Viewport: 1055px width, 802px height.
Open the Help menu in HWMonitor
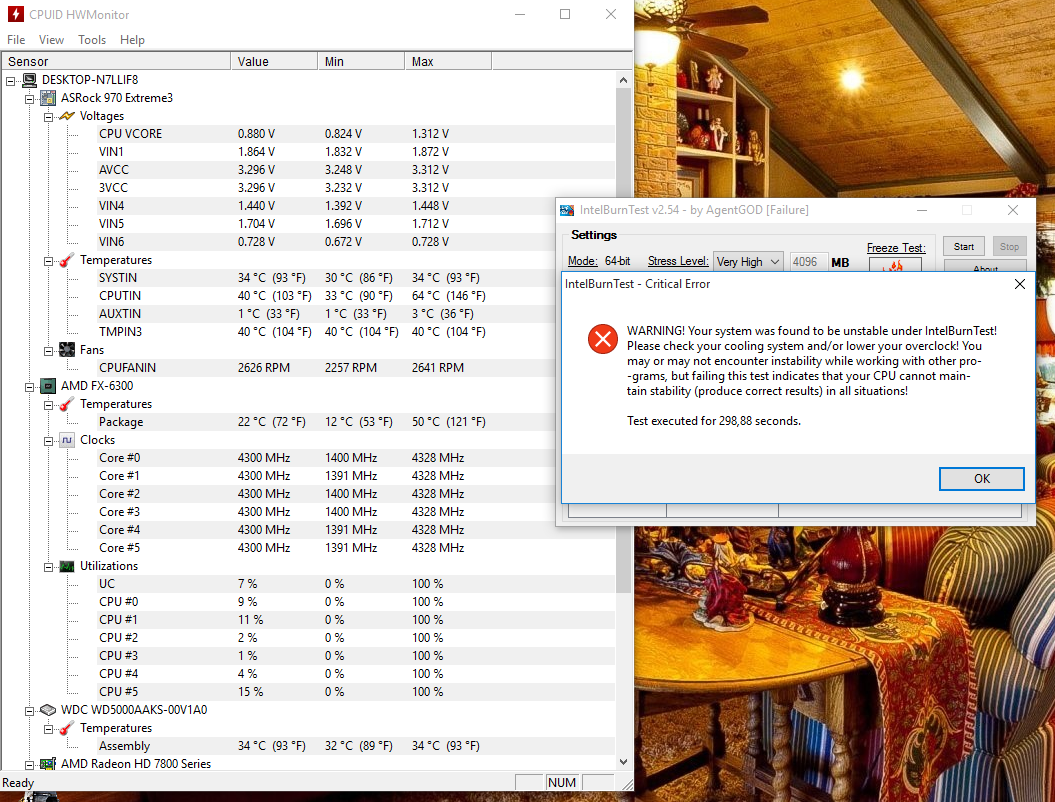click(133, 40)
